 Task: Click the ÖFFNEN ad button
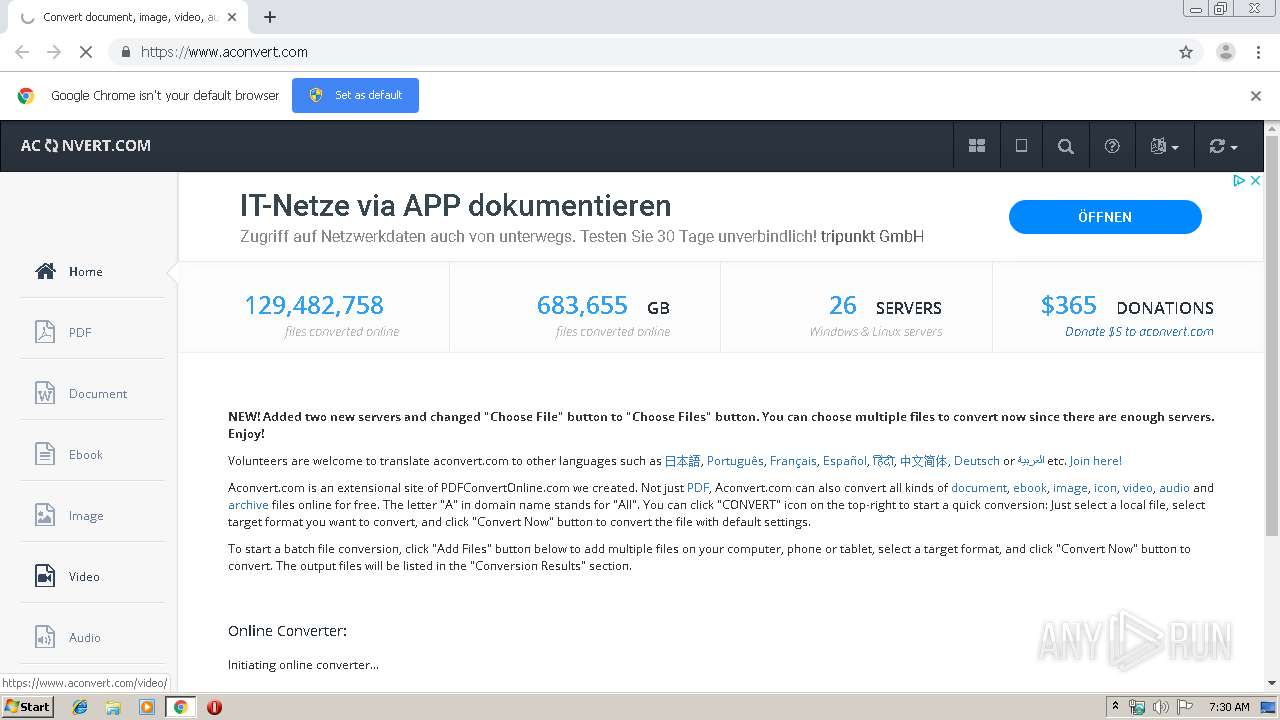[1105, 217]
